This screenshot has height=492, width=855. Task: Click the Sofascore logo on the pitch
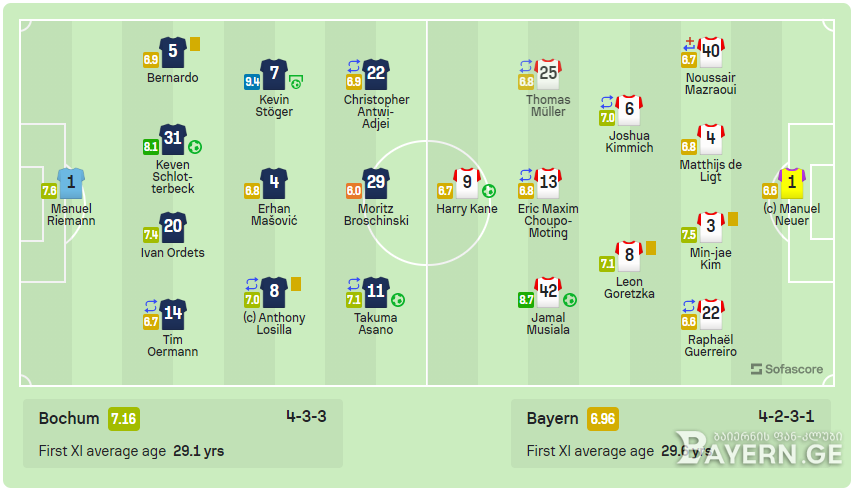click(x=786, y=369)
